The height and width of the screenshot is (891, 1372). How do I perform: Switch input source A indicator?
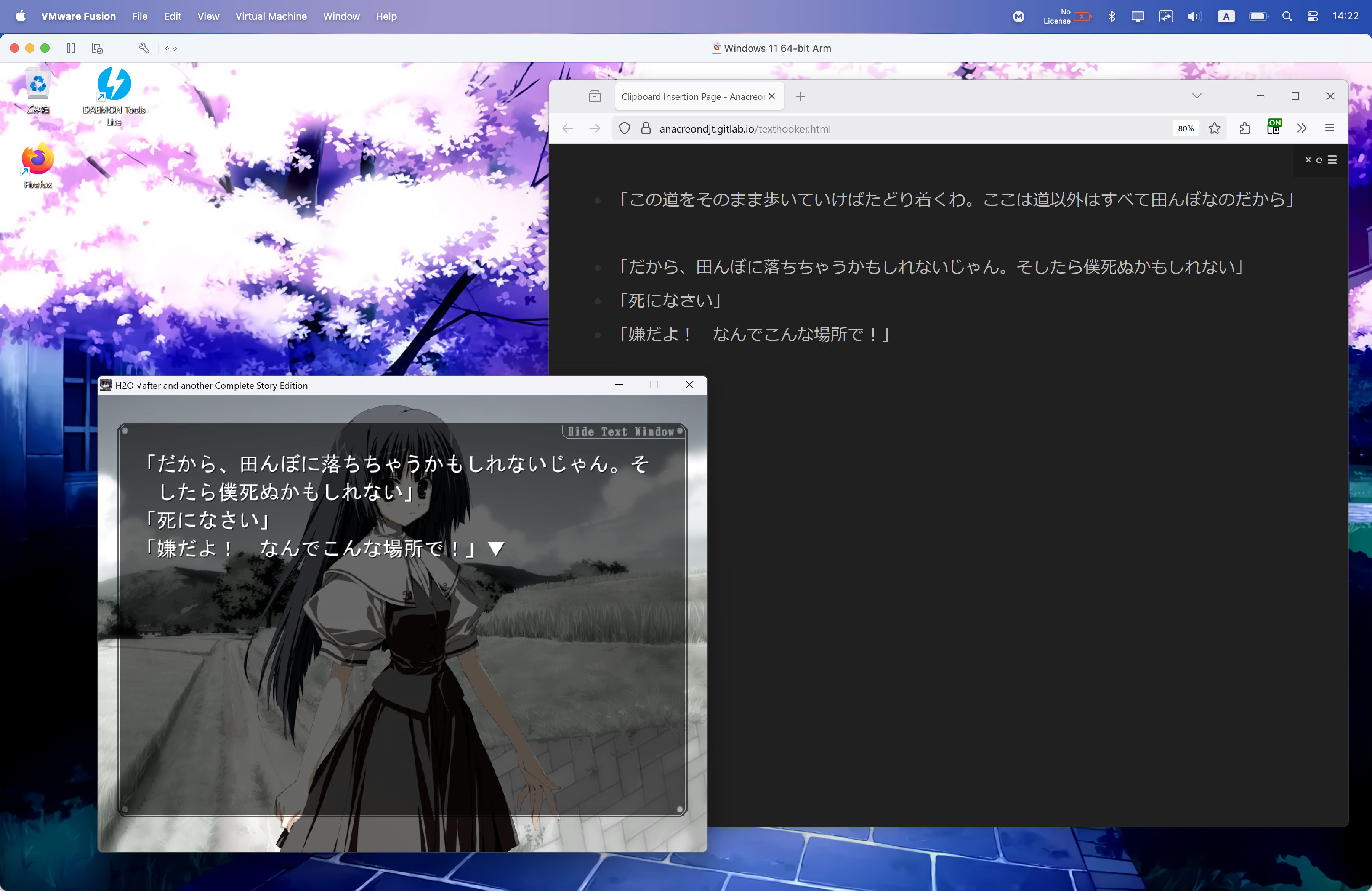pyautogui.click(x=1226, y=16)
